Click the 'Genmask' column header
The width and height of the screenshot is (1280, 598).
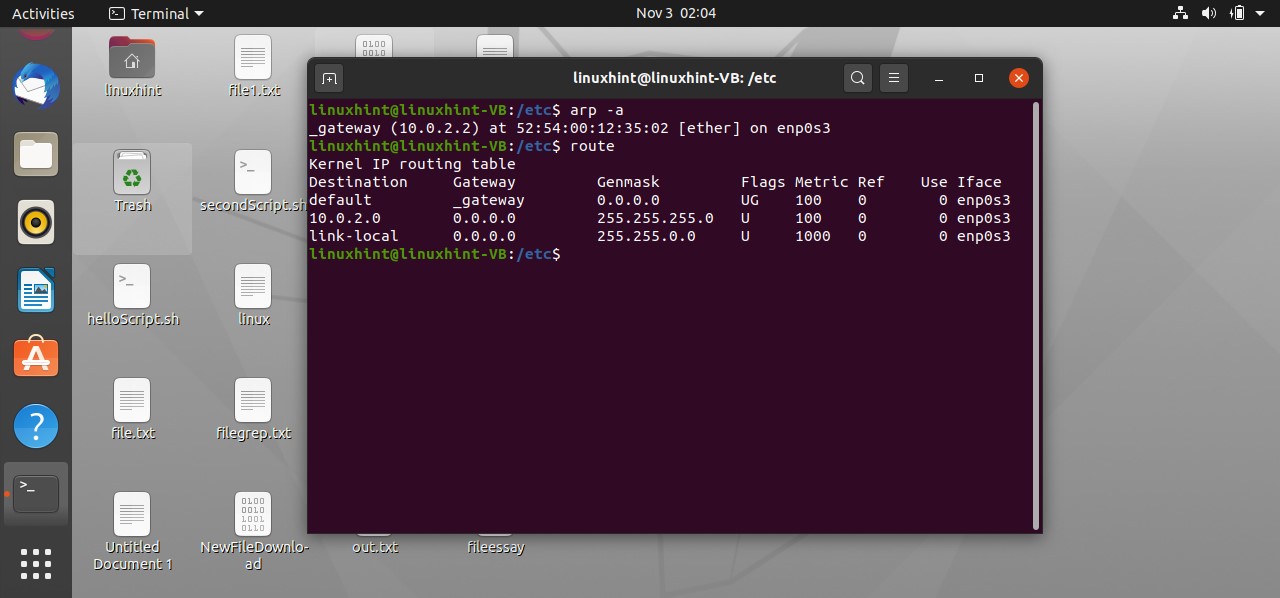[x=628, y=182]
